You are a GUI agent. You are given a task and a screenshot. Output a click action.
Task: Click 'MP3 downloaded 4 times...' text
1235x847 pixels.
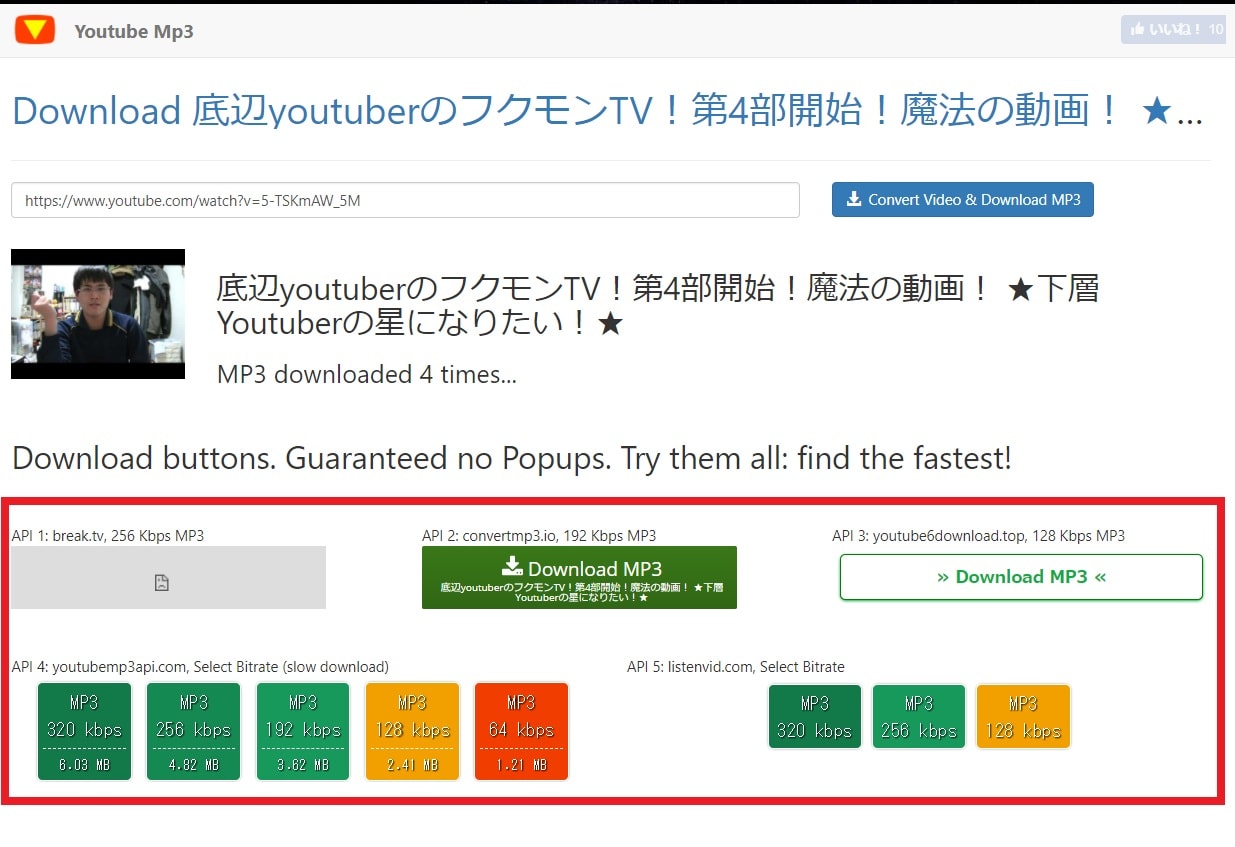click(366, 375)
